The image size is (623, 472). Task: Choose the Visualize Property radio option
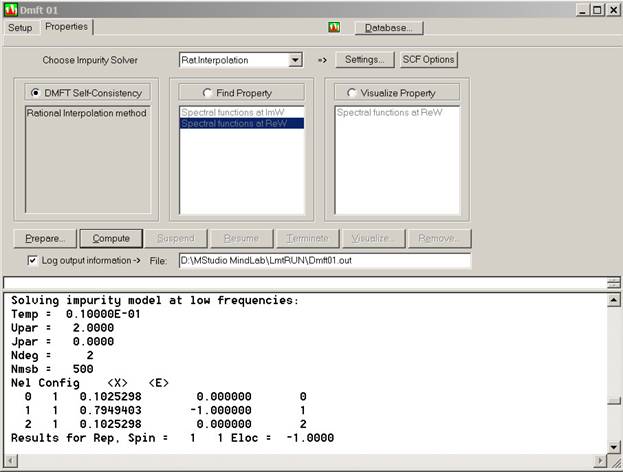point(351,93)
